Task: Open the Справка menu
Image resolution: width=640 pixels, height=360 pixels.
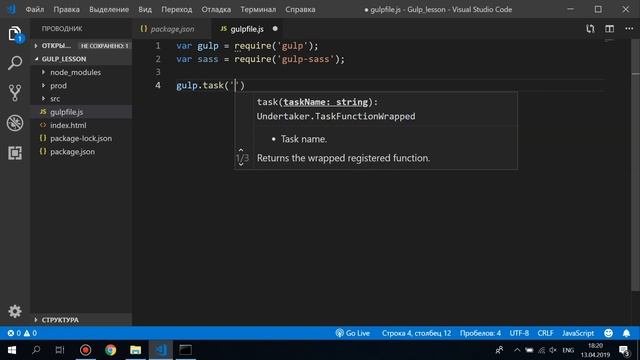Action: coord(300,9)
